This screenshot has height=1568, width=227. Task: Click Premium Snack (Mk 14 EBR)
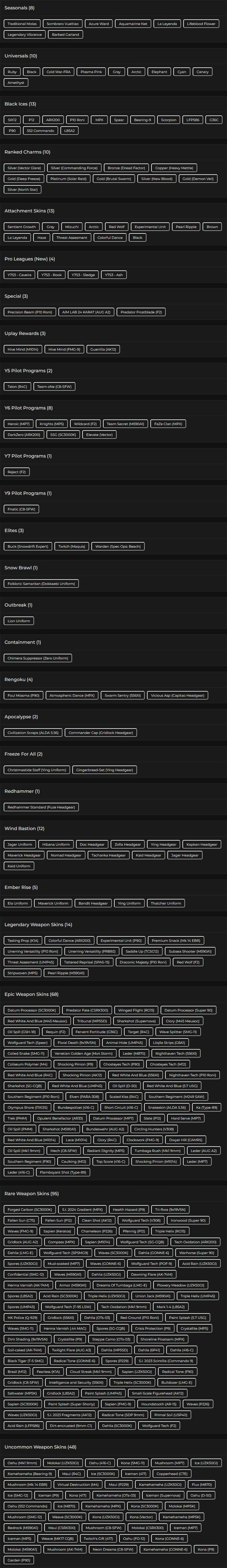click(176, 940)
